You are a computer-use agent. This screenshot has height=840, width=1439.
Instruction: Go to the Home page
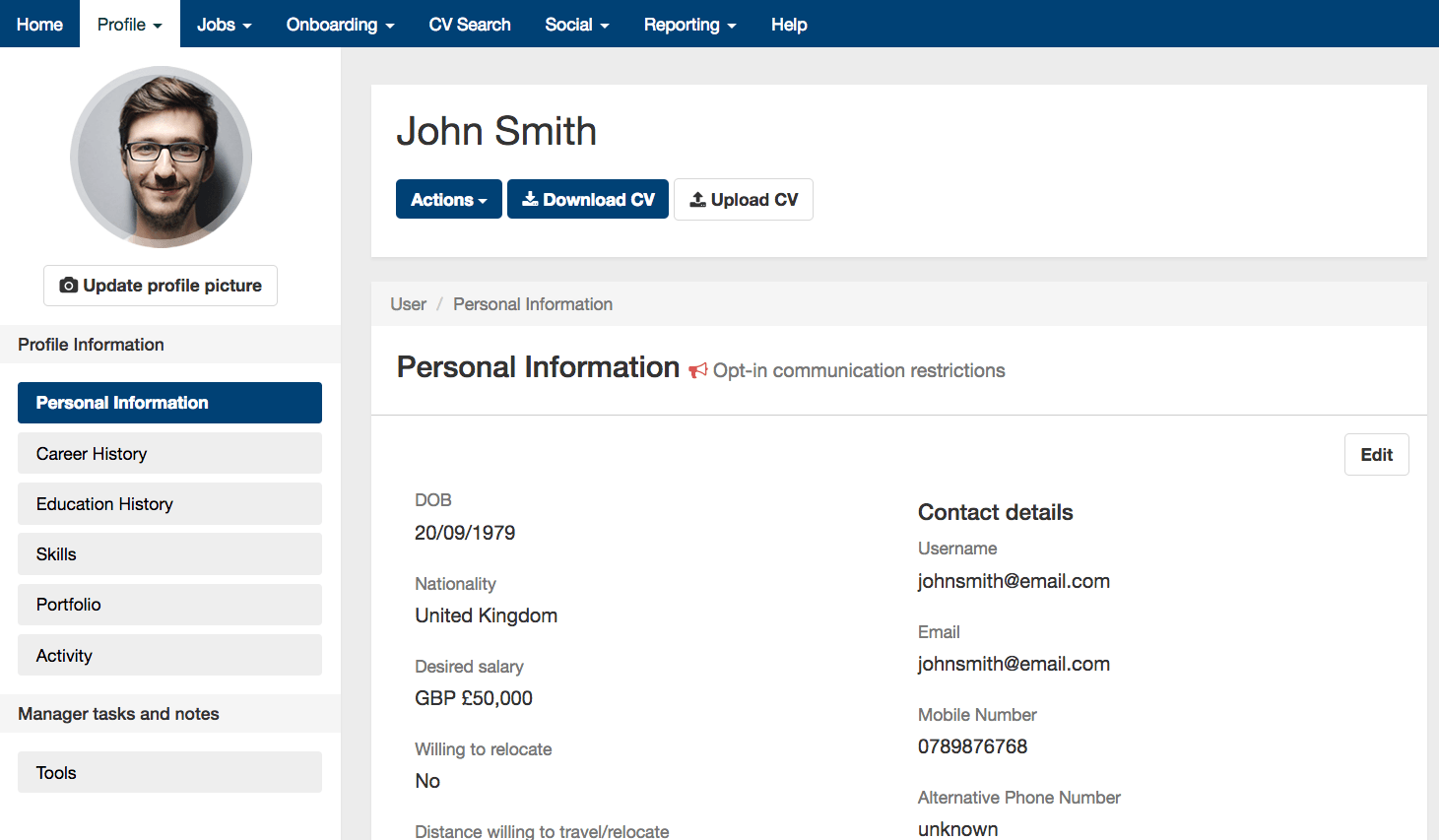tap(40, 24)
